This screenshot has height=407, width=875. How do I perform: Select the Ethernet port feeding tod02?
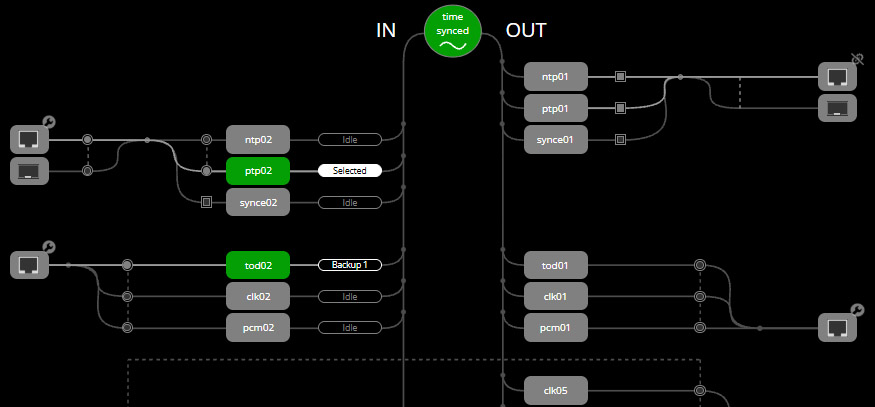pos(29,265)
